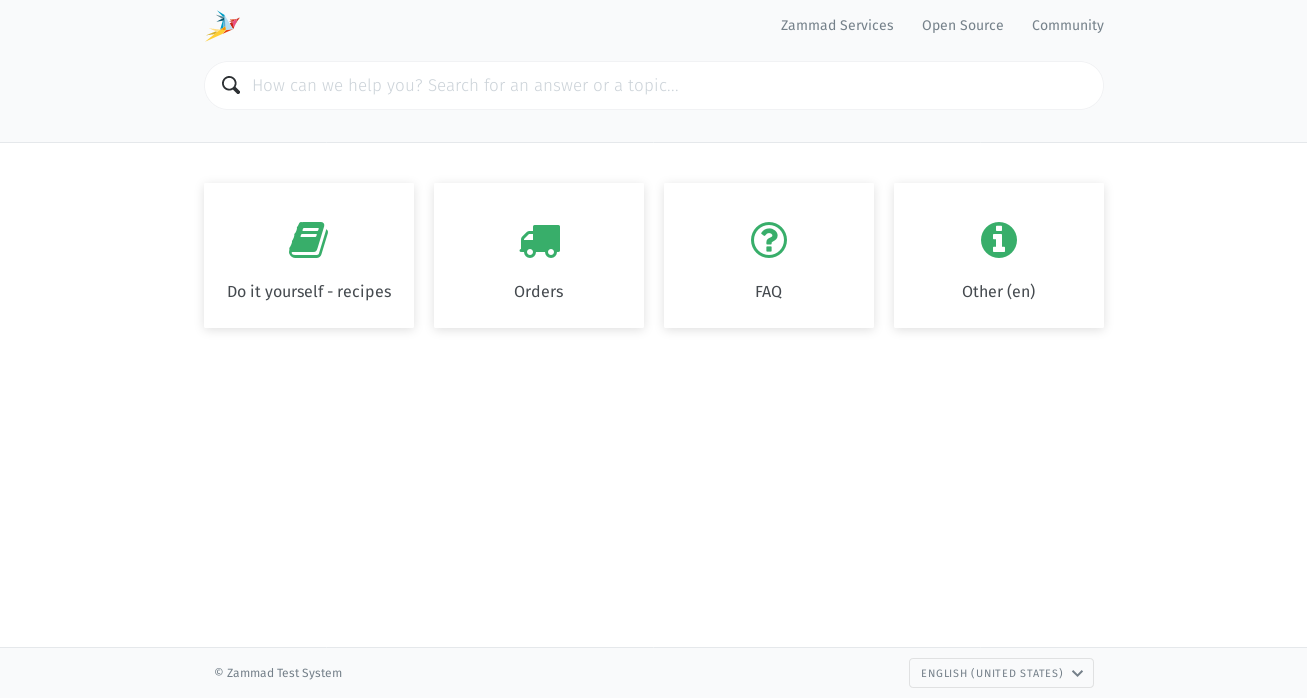This screenshot has width=1307, height=698.
Task: Select the green info symbol in the Other card
Action: (998, 240)
